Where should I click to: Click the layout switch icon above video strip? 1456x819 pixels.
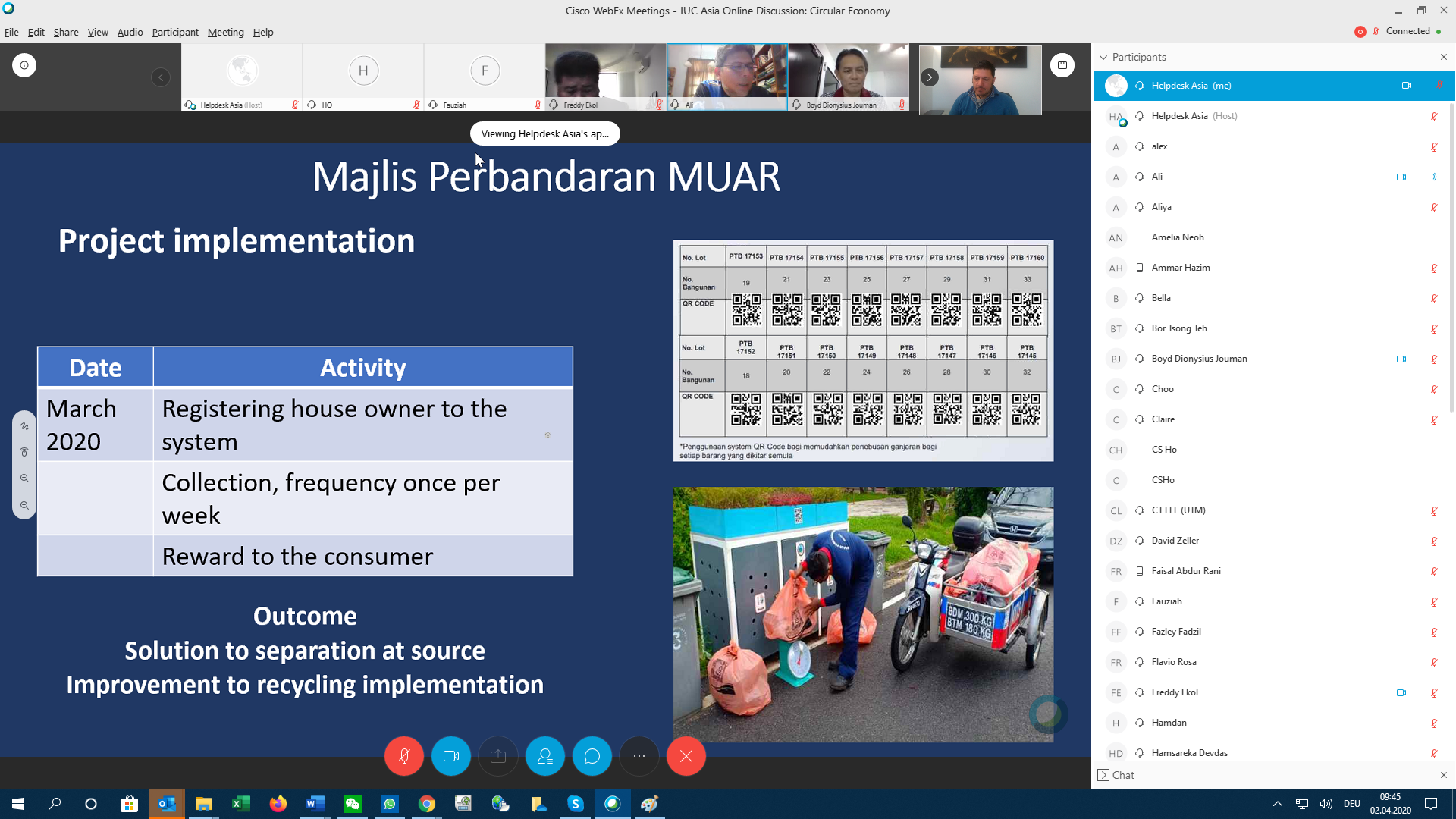click(x=1062, y=65)
